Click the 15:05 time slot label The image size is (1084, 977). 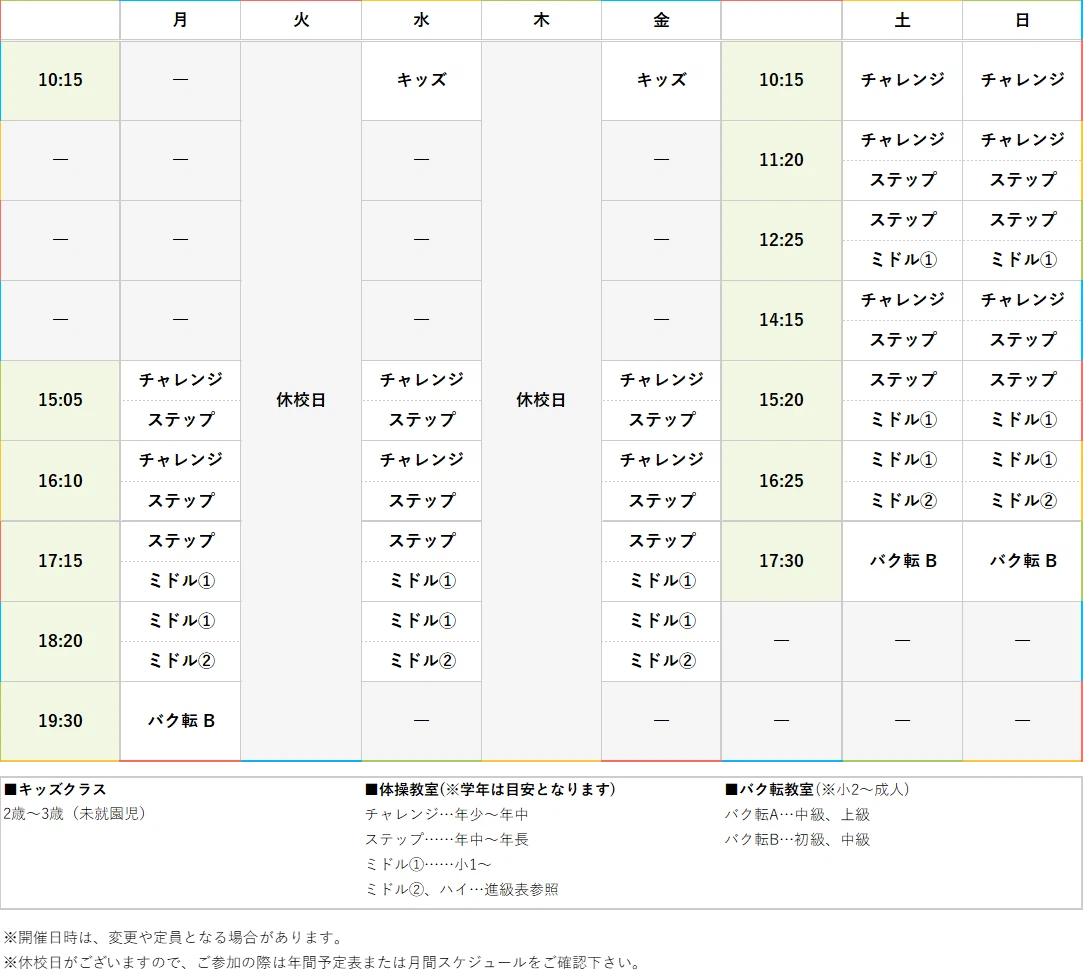coord(59,400)
